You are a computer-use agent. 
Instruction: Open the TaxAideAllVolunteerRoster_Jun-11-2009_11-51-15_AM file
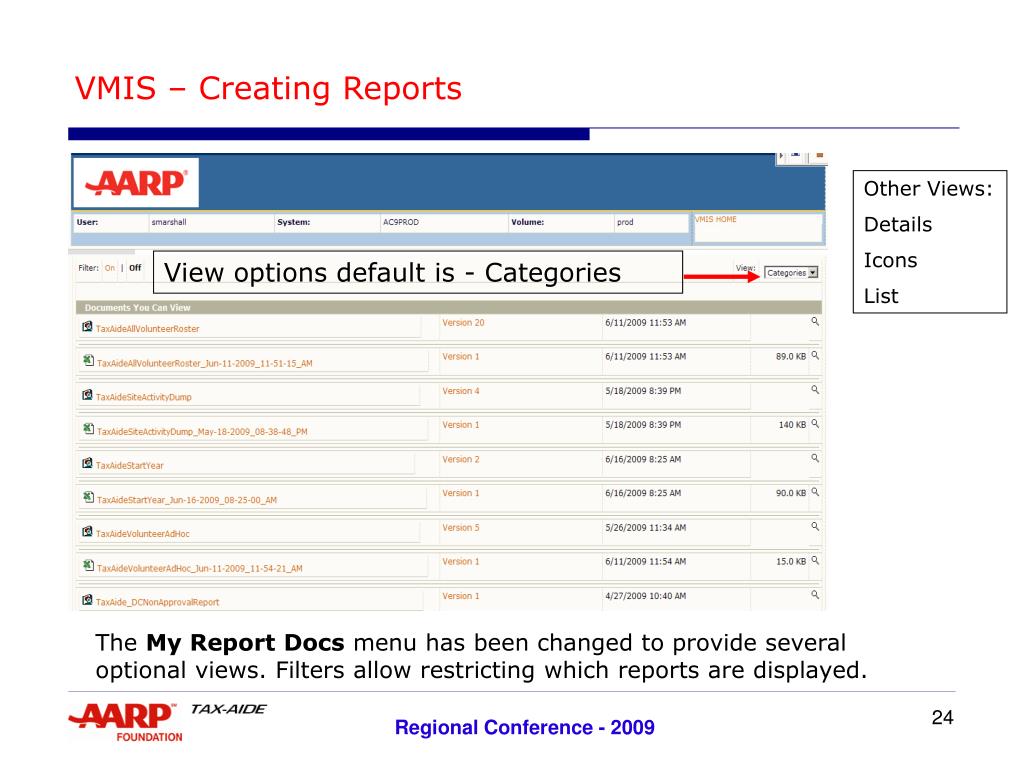click(x=204, y=363)
